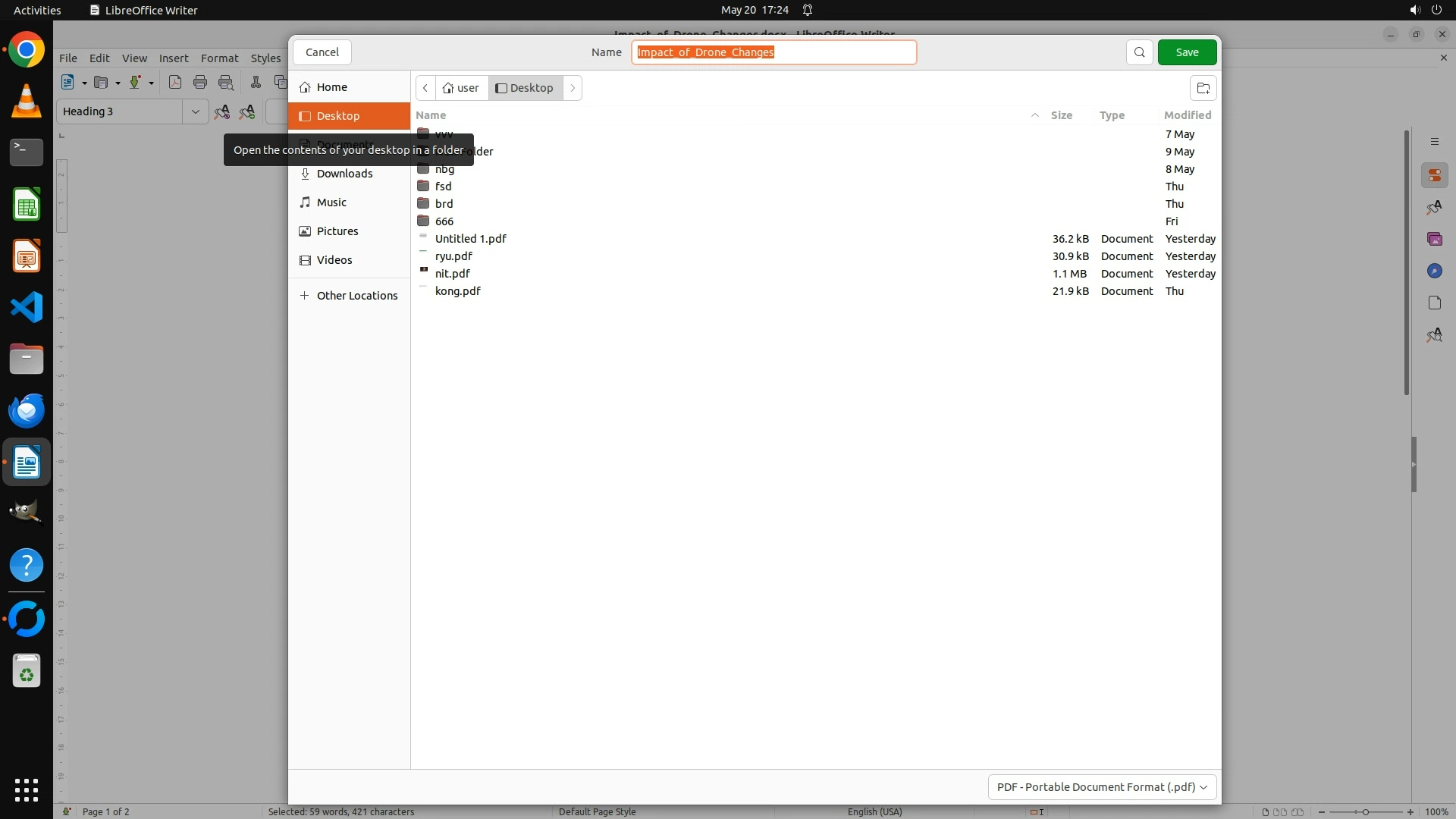The width and height of the screenshot is (1456, 819).
Task: Open the sidebar Navigator icon
Action: pos(1434,271)
